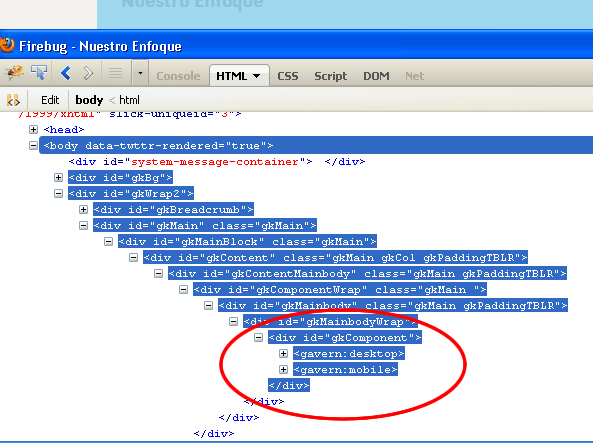
Task: Collapse the gkContent div node
Action: [x=134, y=258]
